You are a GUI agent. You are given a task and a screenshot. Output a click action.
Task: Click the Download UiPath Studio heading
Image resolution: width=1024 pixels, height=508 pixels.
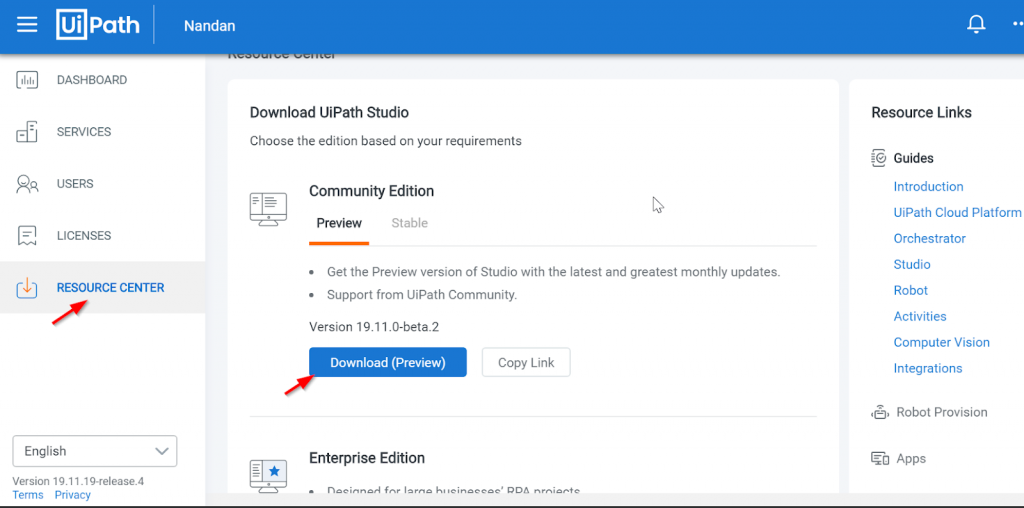pyautogui.click(x=329, y=112)
